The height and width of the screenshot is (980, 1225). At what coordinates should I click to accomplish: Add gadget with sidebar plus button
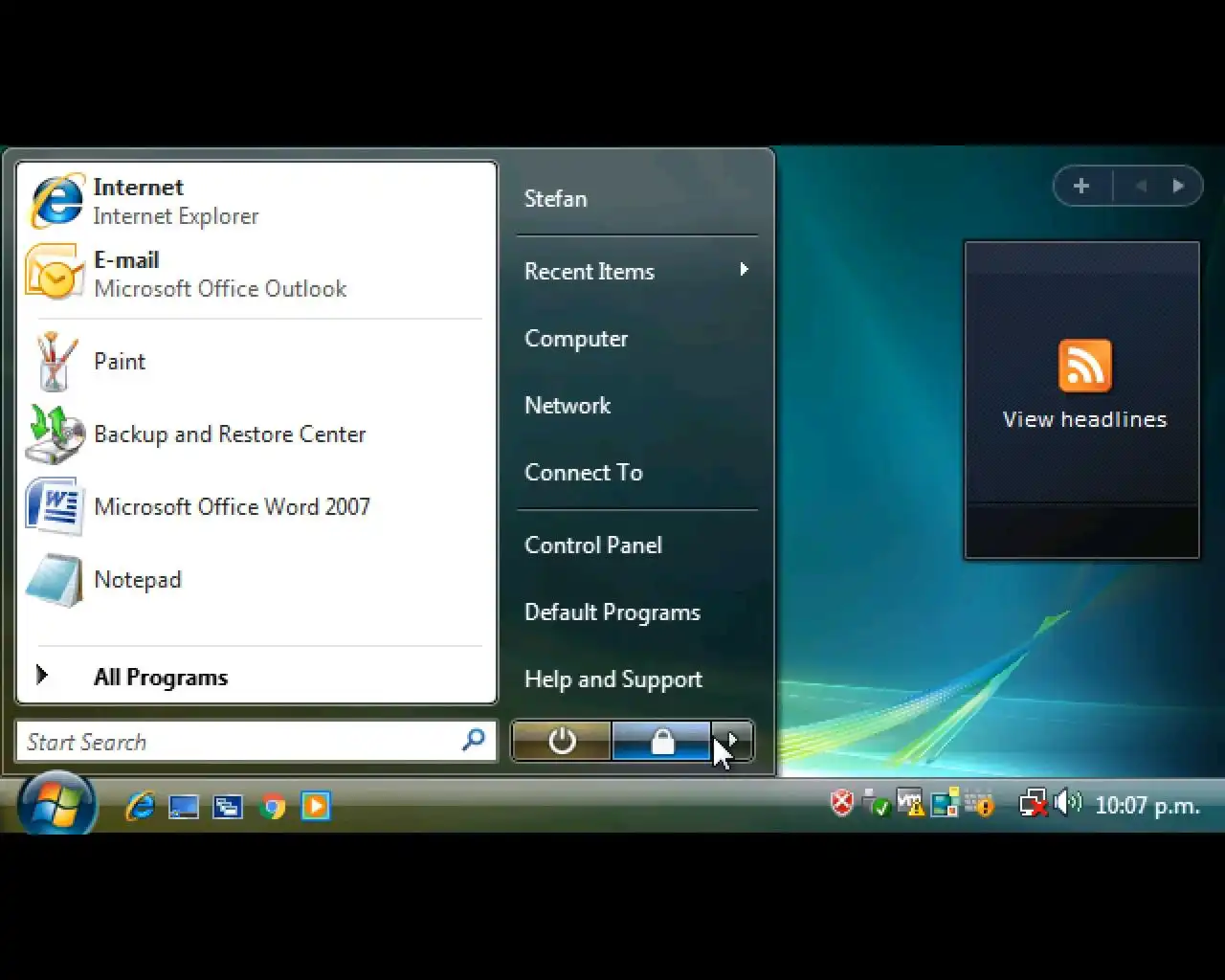[1081, 186]
